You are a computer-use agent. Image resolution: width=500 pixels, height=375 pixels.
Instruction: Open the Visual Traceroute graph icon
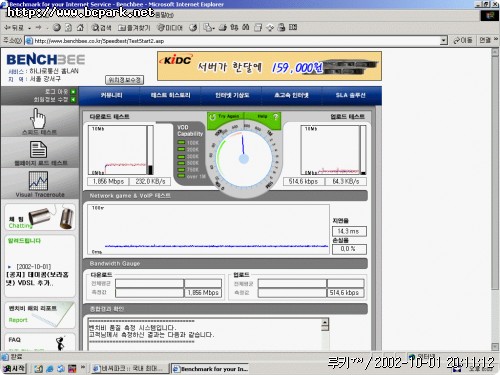coord(38,180)
